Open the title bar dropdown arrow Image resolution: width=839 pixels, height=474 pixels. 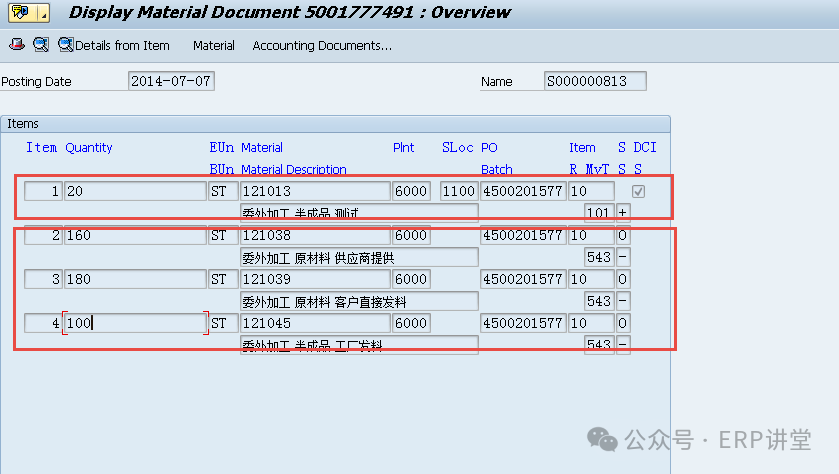point(44,13)
